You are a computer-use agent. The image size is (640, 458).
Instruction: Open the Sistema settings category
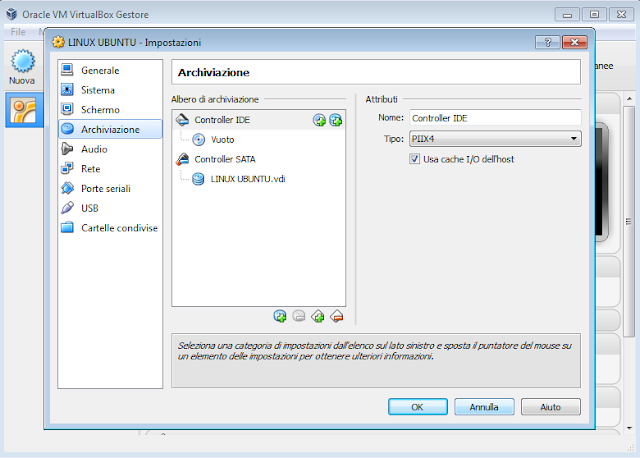coord(110,90)
